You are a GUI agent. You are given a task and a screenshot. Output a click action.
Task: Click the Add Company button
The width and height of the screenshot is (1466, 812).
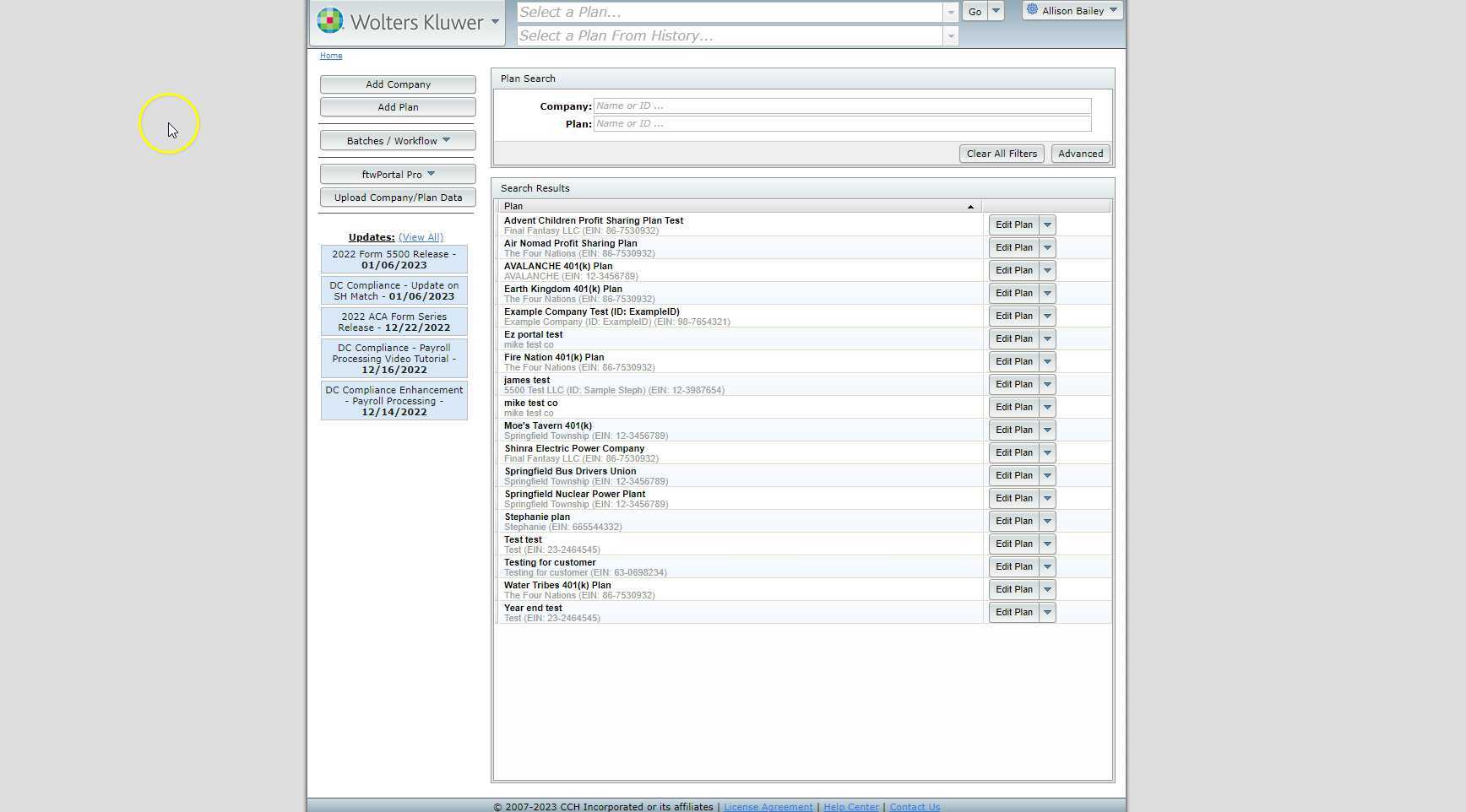[x=397, y=84]
